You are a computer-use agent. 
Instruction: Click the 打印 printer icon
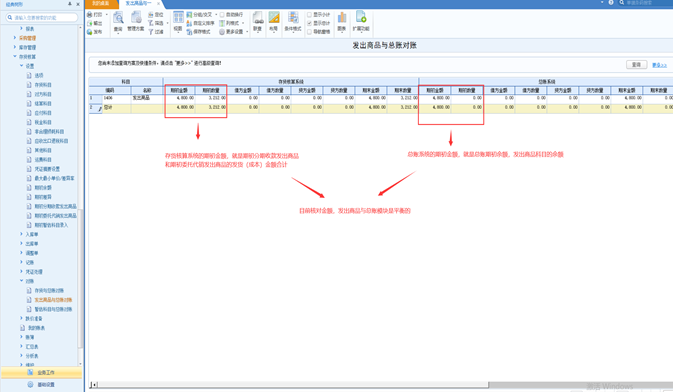[x=89, y=15]
